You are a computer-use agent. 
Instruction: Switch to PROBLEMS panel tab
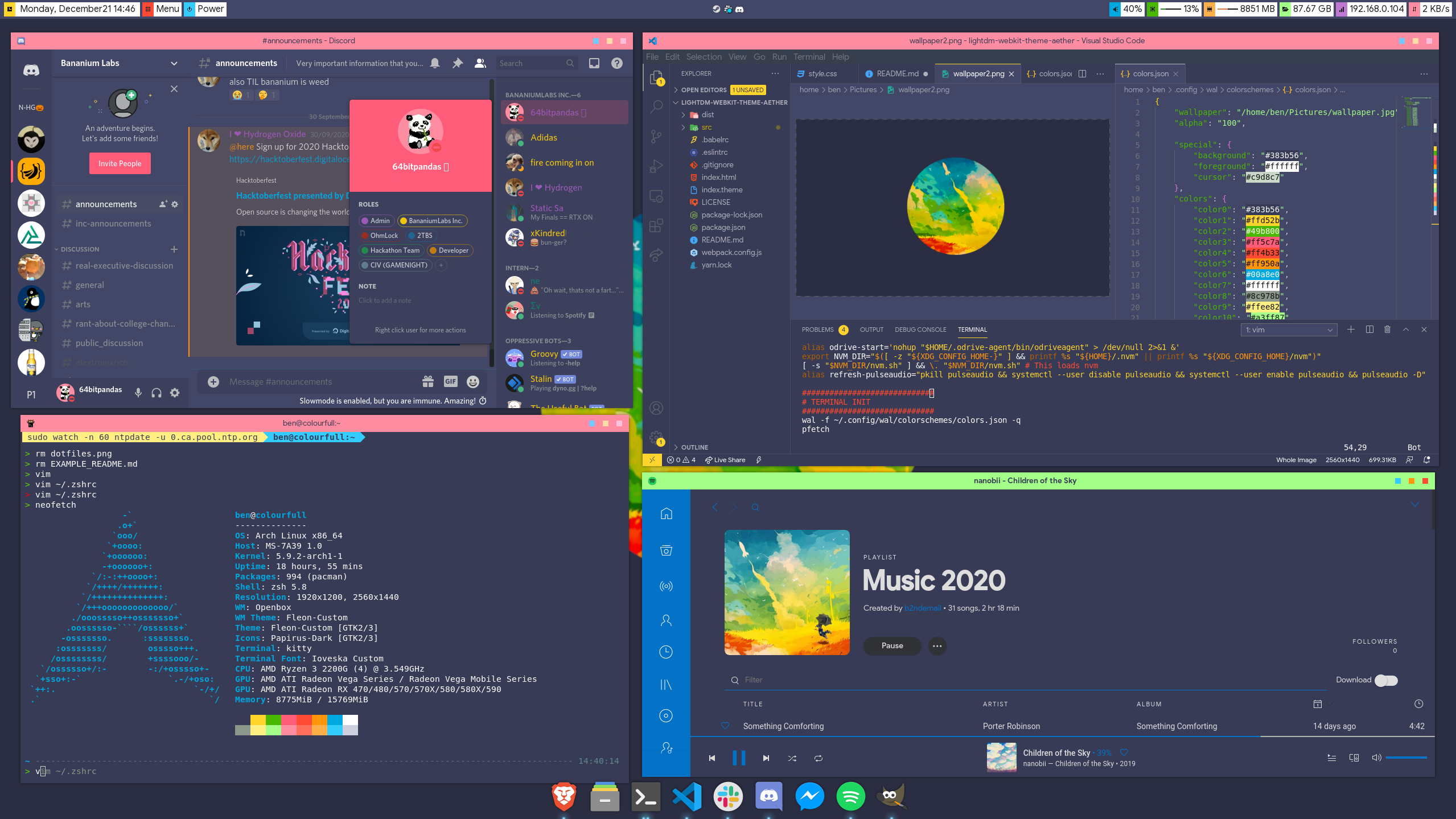817,330
